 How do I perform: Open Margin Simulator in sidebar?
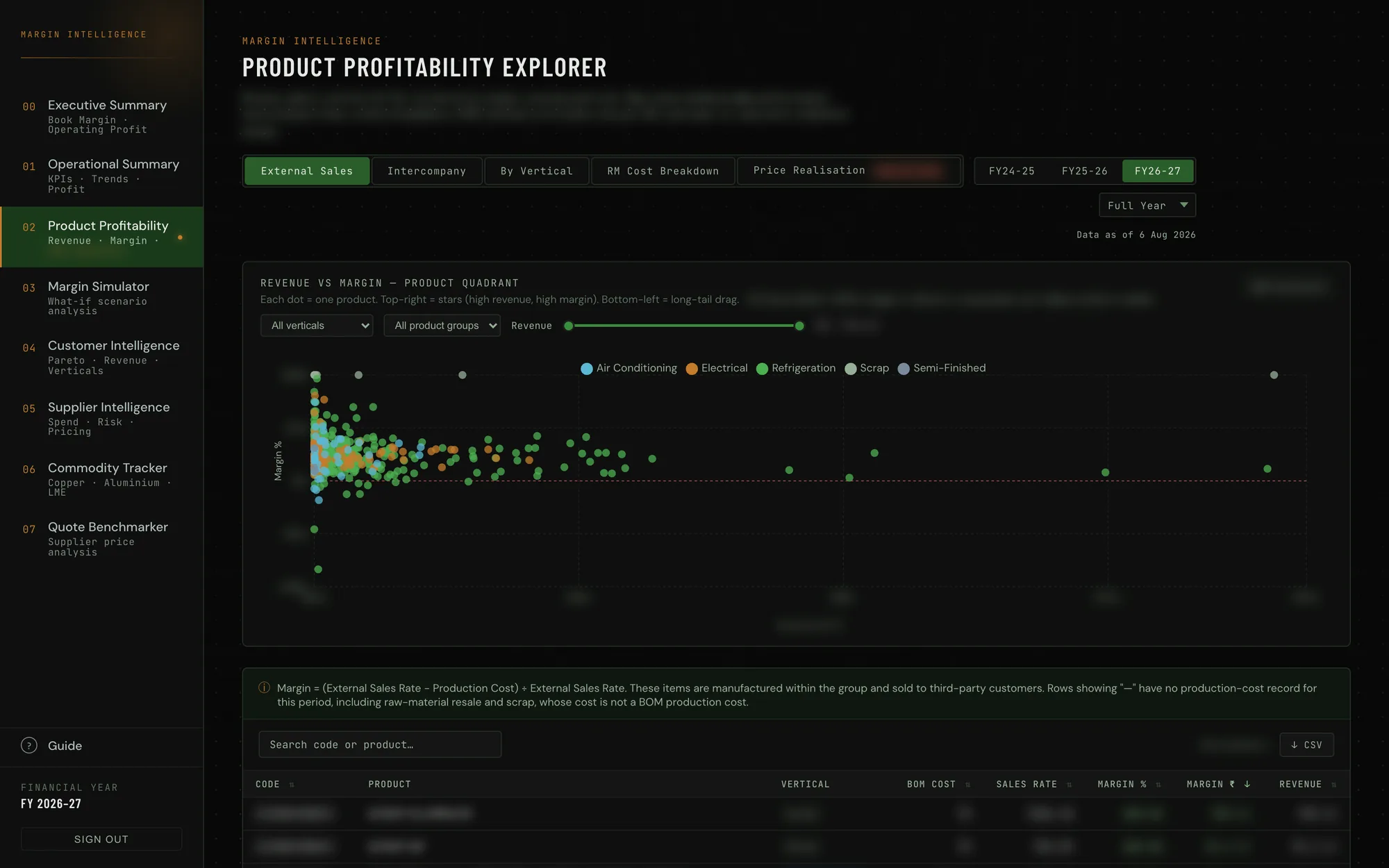click(x=101, y=298)
